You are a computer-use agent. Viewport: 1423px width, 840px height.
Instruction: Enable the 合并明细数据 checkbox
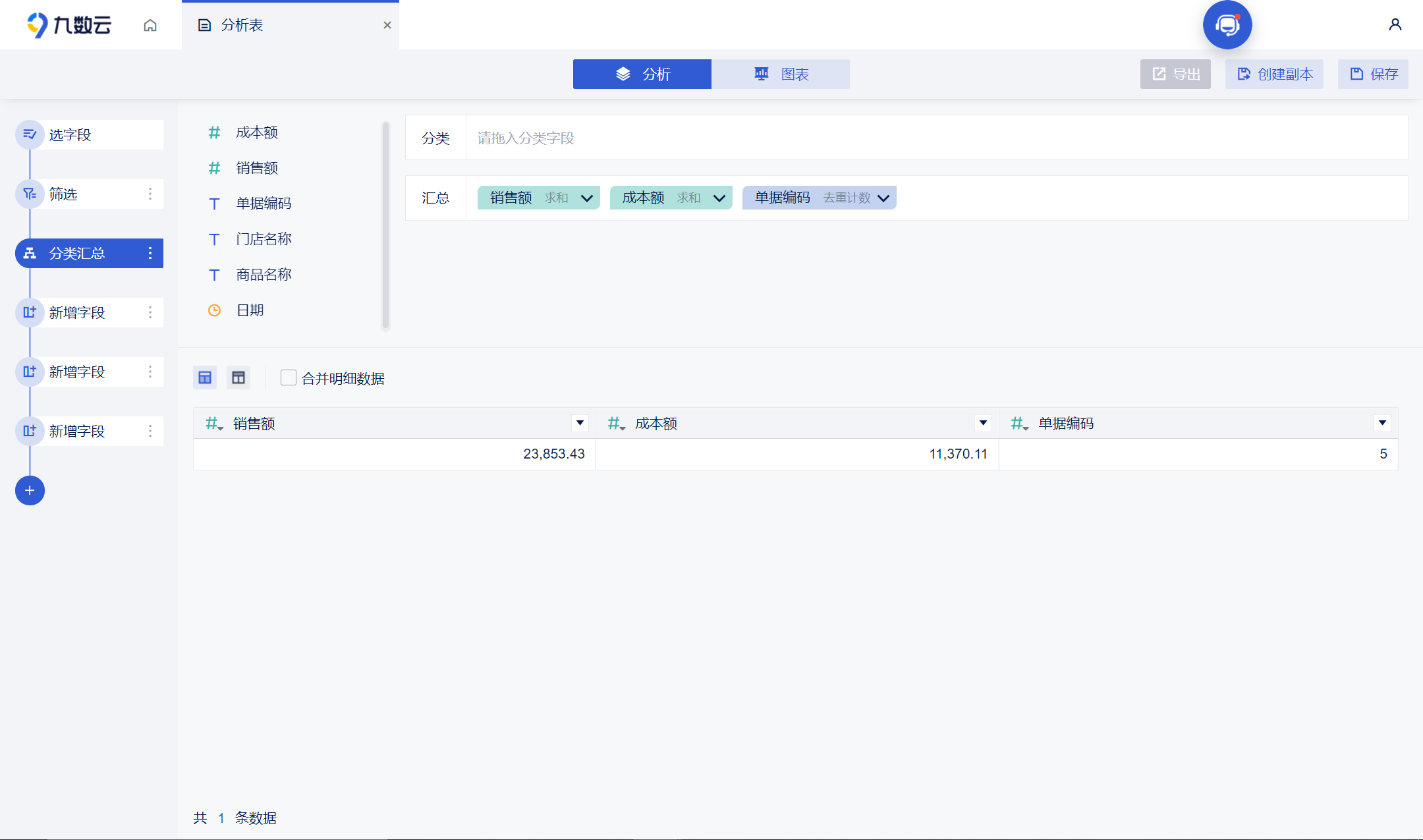click(x=289, y=378)
